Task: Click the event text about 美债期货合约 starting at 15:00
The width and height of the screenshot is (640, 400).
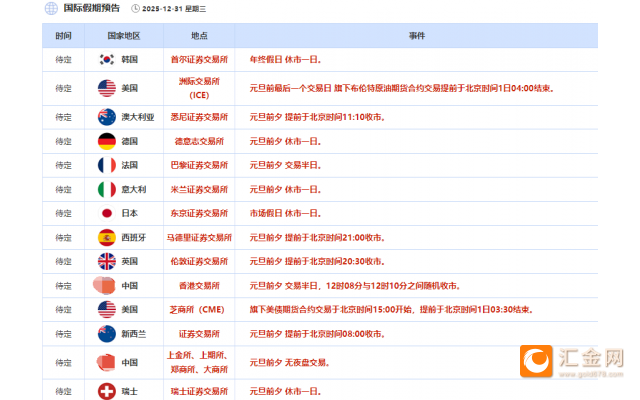Action: click(x=391, y=309)
